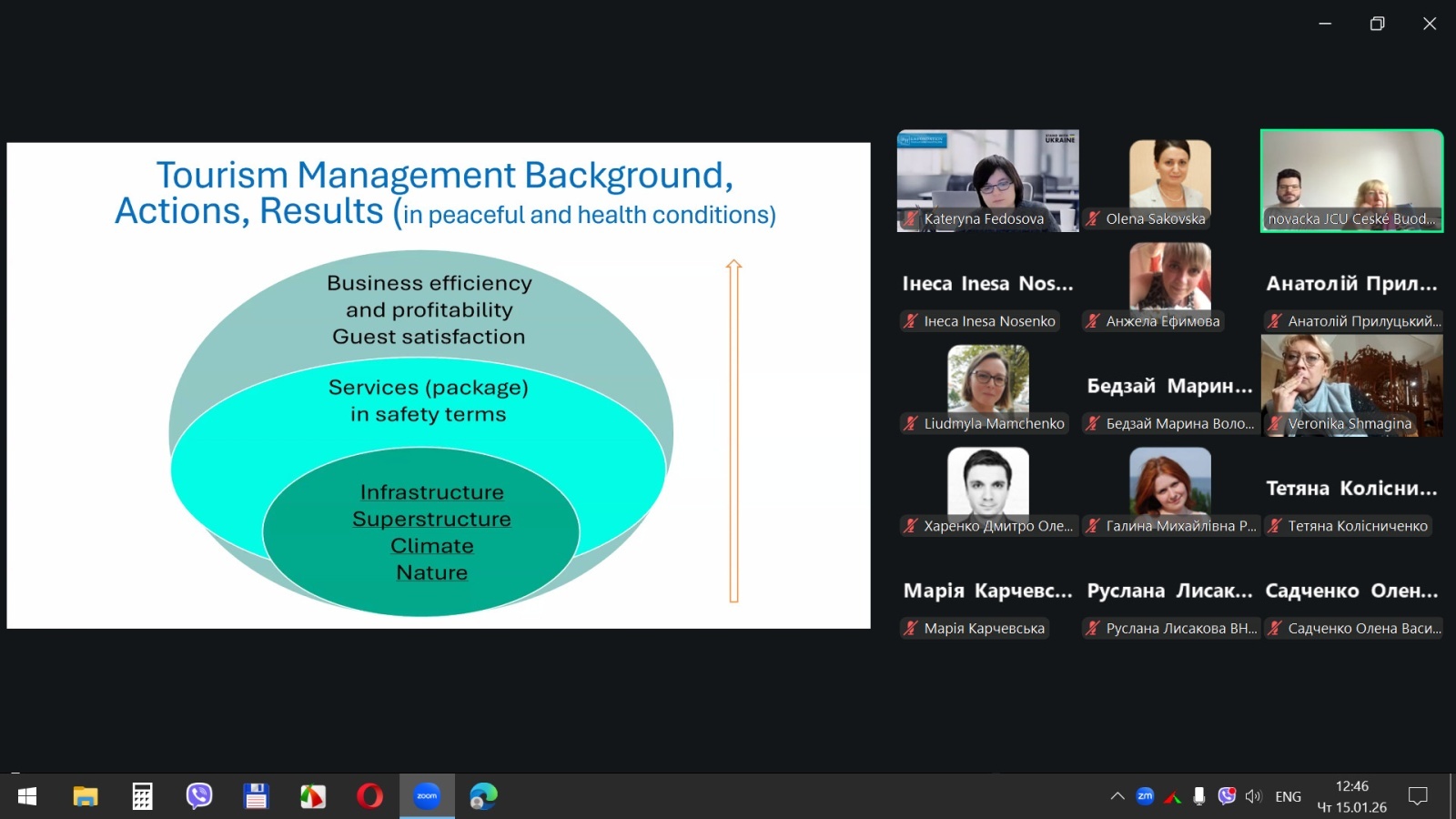Click the floppy disk save app icon
Viewport: 1456px width, 819px height.
[256, 796]
